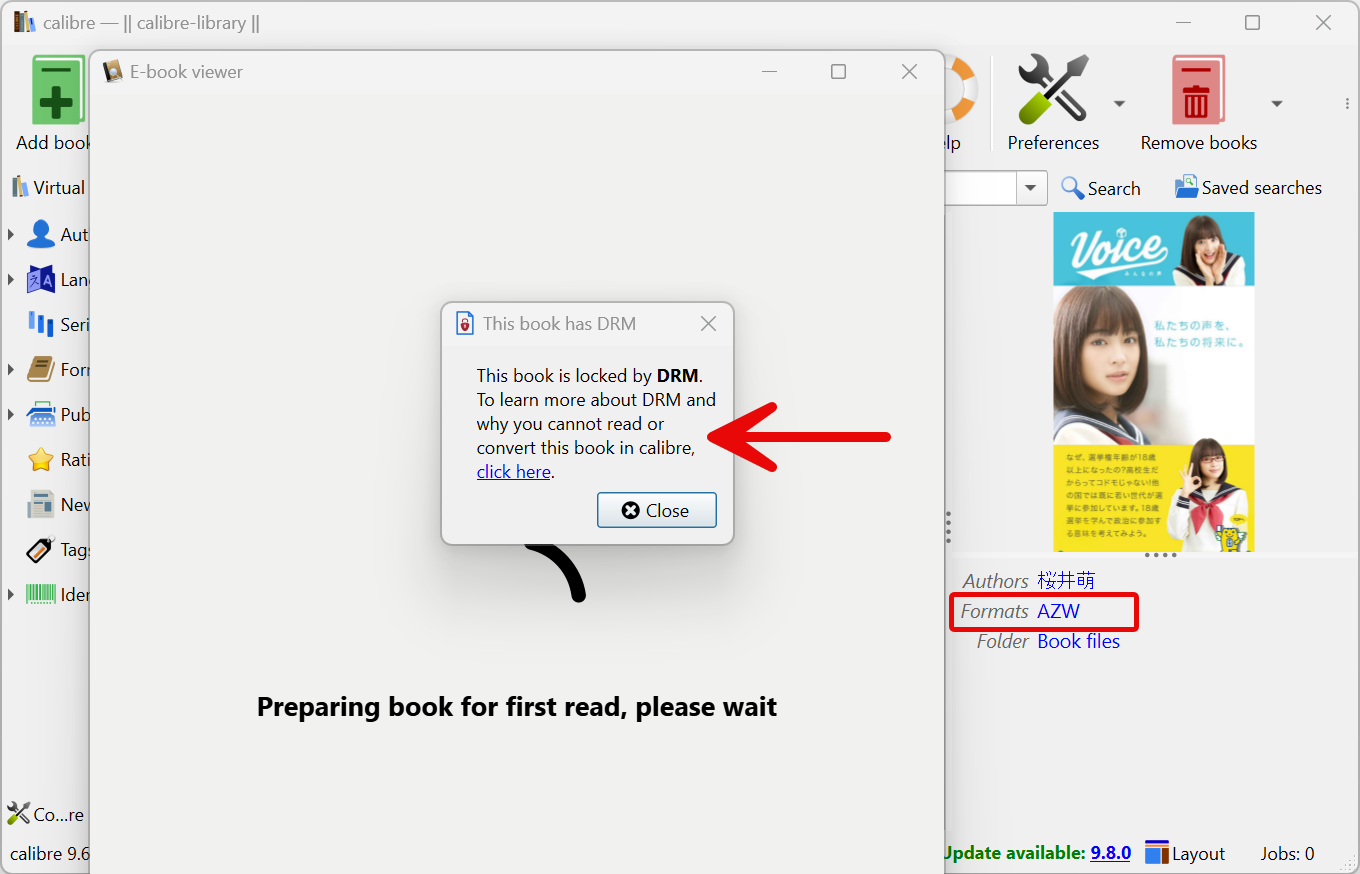The image size is (1360, 874).
Task: Click the DRM locked document icon
Action: (465, 323)
